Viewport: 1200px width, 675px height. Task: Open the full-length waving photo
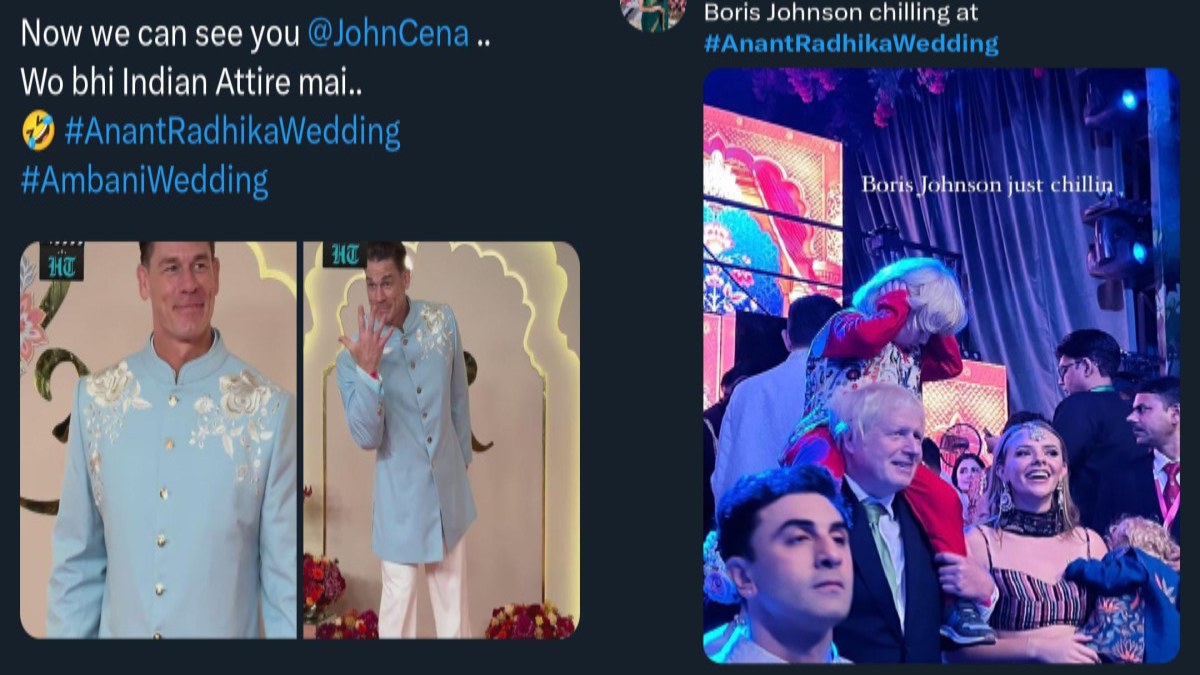[x=441, y=440]
